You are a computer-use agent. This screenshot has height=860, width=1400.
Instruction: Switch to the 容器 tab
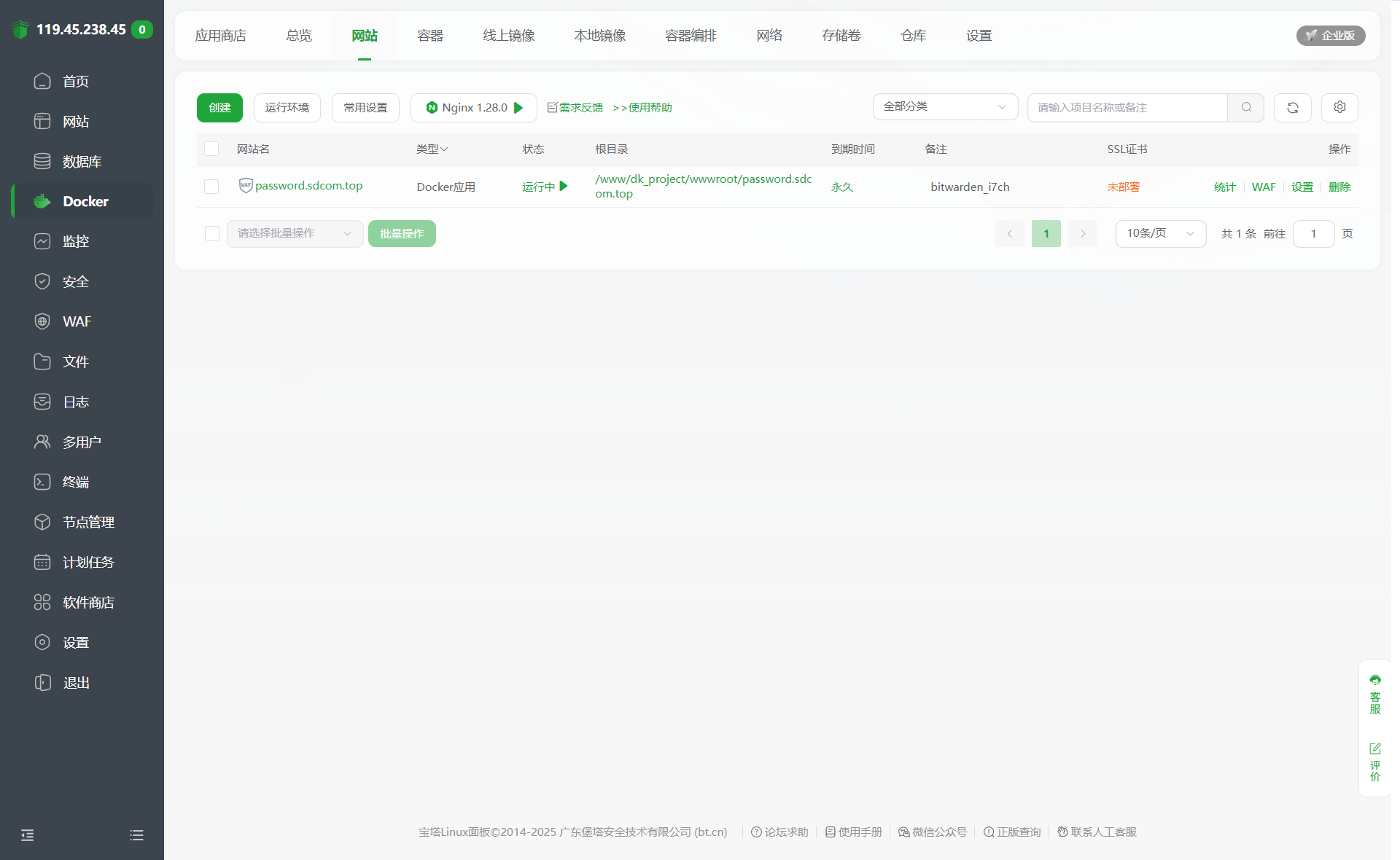point(430,36)
